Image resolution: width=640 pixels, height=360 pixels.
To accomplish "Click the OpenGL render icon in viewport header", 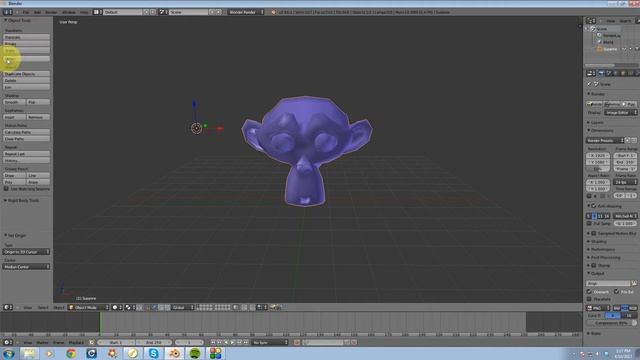I will coord(273,307).
